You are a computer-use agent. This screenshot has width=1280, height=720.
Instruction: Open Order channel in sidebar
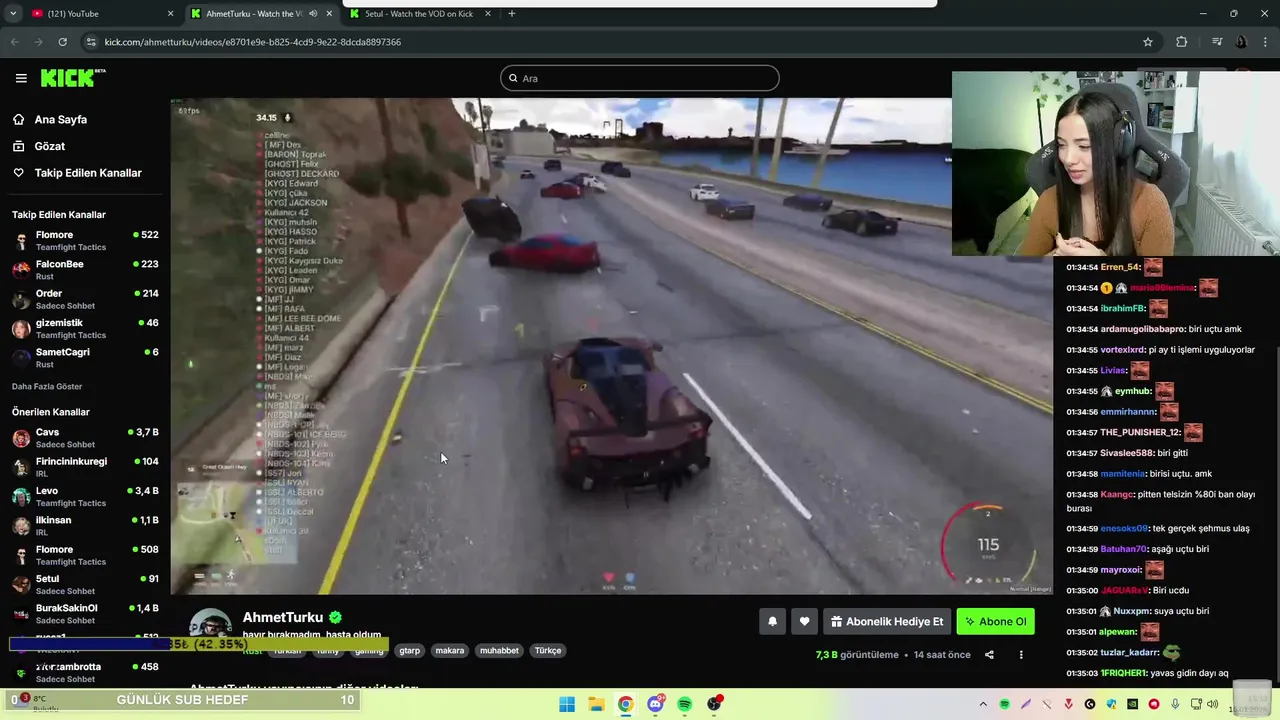[85, 299]
